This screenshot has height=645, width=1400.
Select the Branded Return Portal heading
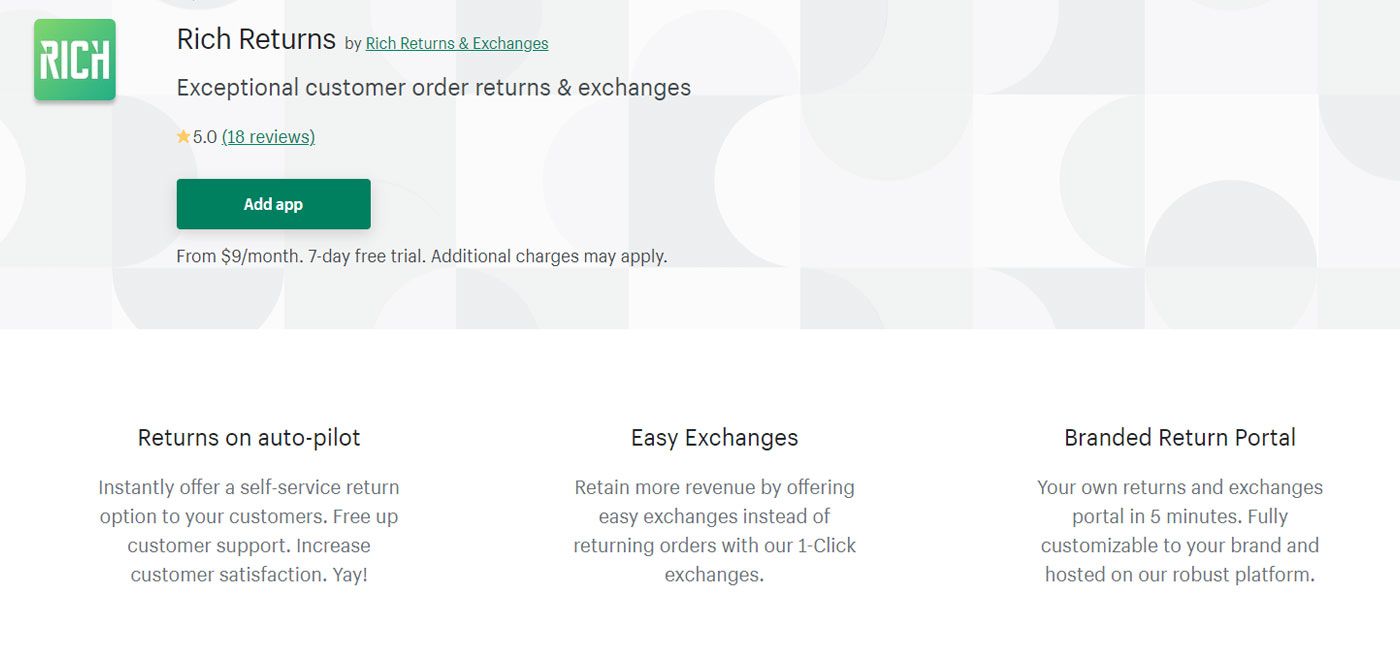click(1180, 437)
